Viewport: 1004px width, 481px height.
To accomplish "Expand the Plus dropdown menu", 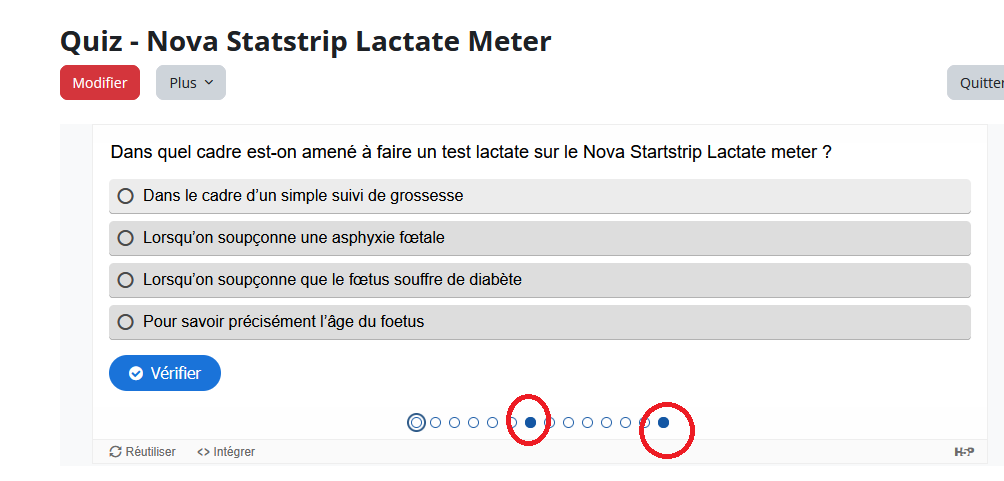I will [x=191, y=83].
